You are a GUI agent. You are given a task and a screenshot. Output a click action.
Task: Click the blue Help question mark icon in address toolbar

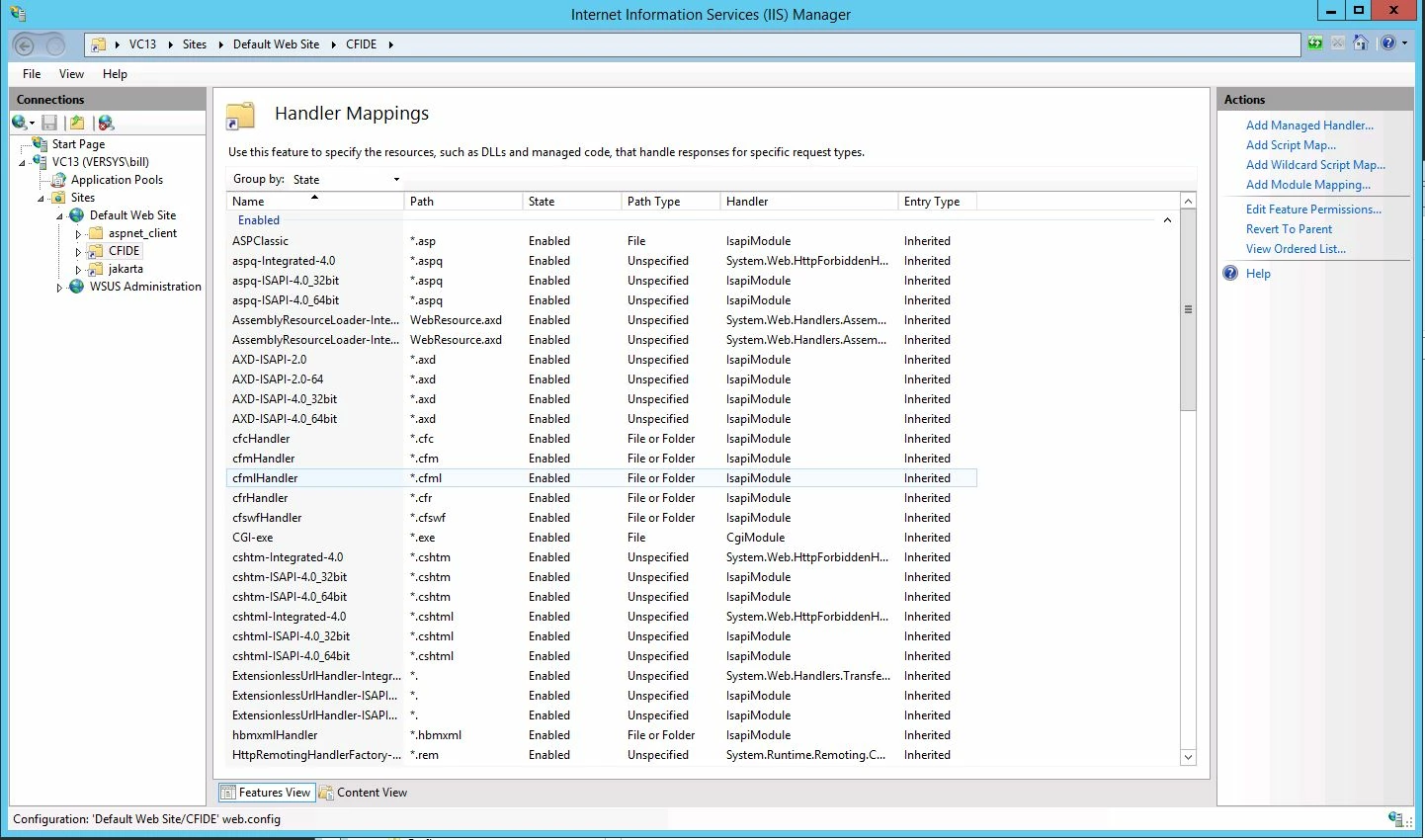[x=1388, y=42]
